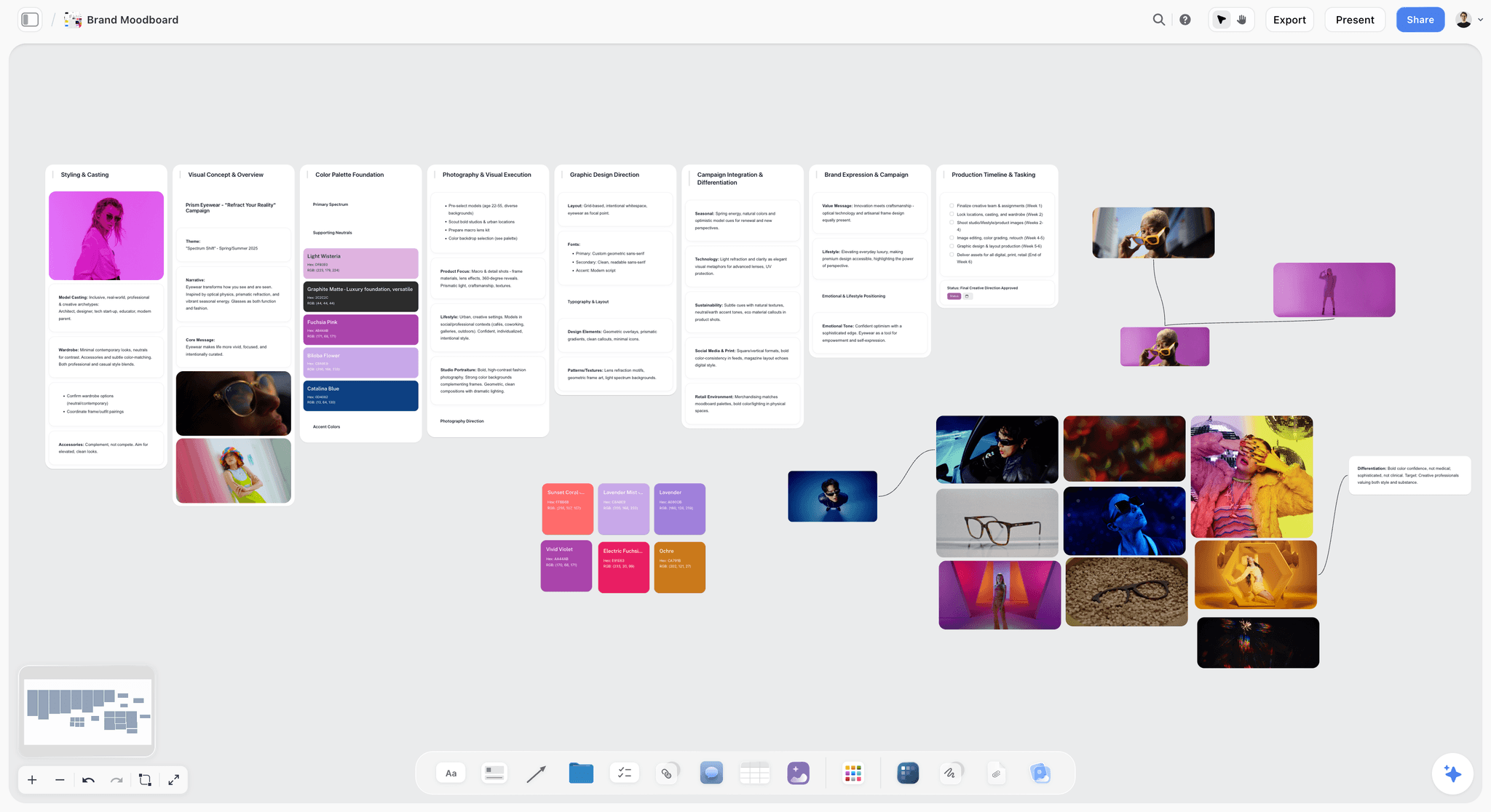The width and height of the screenshot is (1491, 812).
Task: Zoom in with the plus icon
Action: pyautogui.click(x=32, y=780)
